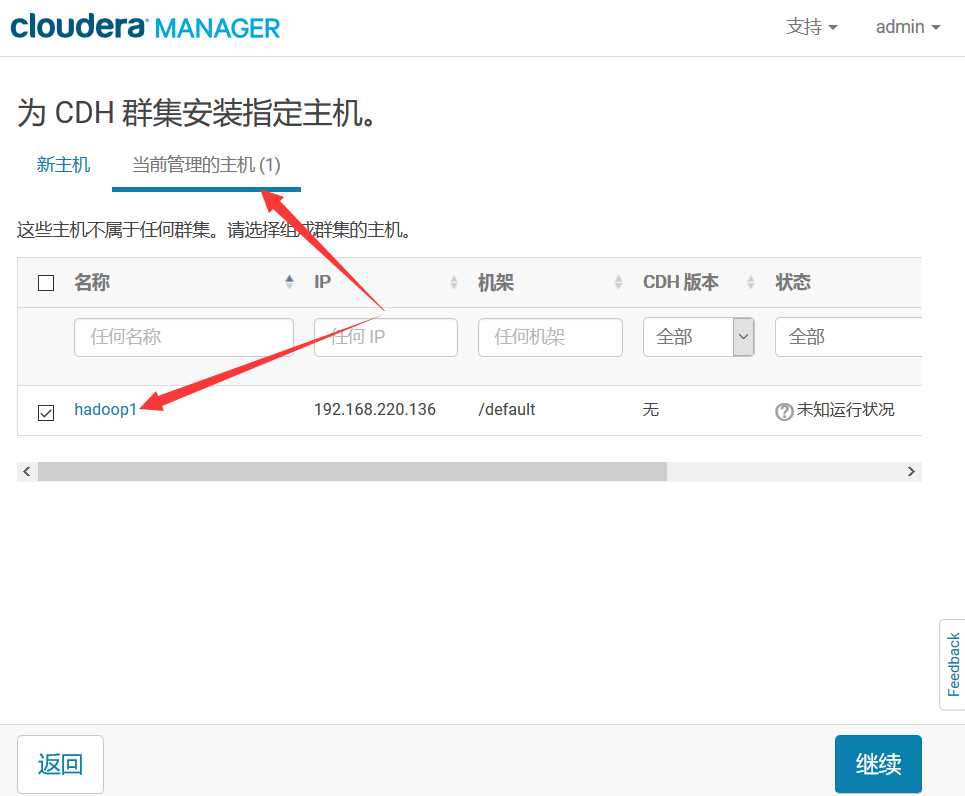Sort by 名称 column arrows
Image resolution: width=965 pixels, height=796 pixels.
289,282
